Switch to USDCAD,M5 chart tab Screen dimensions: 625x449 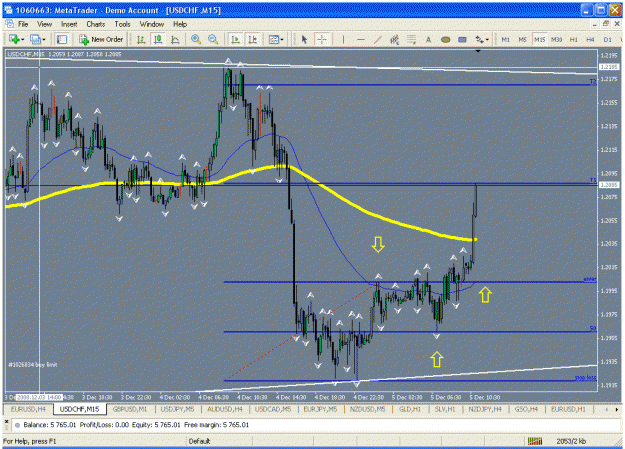click(273, 409)
